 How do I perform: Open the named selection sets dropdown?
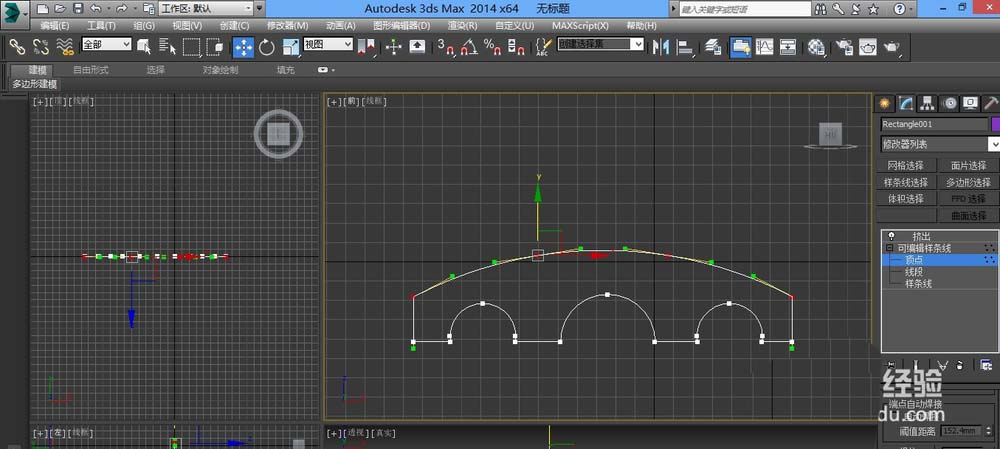601,44
